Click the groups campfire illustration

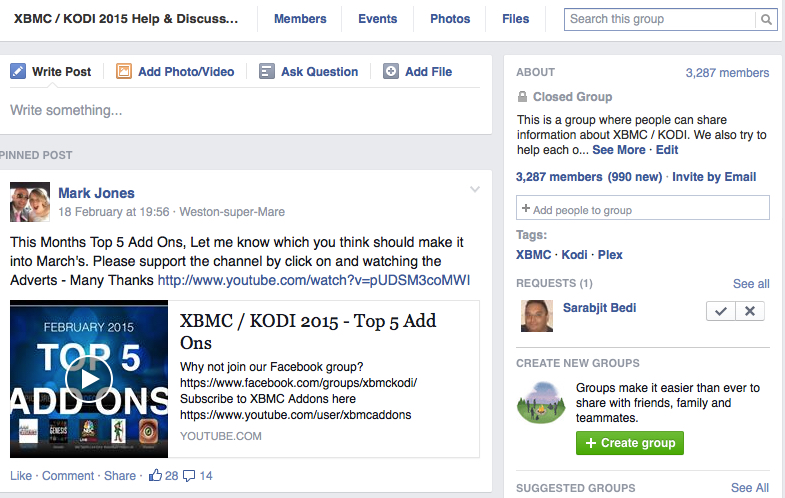(x=541, y=402)
